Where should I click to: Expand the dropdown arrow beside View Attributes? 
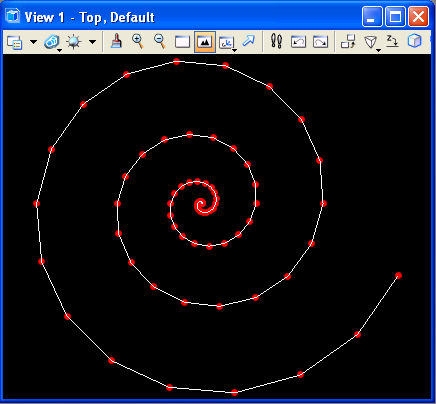pos(33,42)
